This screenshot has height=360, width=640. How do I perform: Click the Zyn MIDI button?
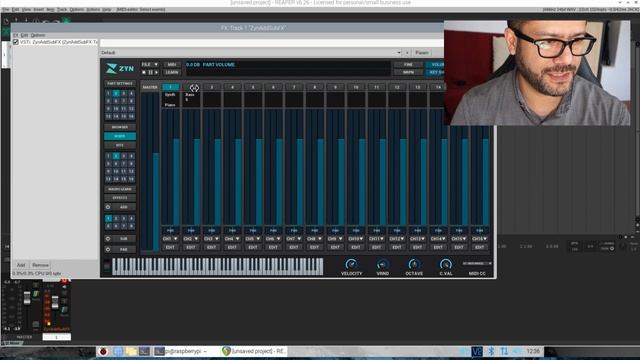172,64
